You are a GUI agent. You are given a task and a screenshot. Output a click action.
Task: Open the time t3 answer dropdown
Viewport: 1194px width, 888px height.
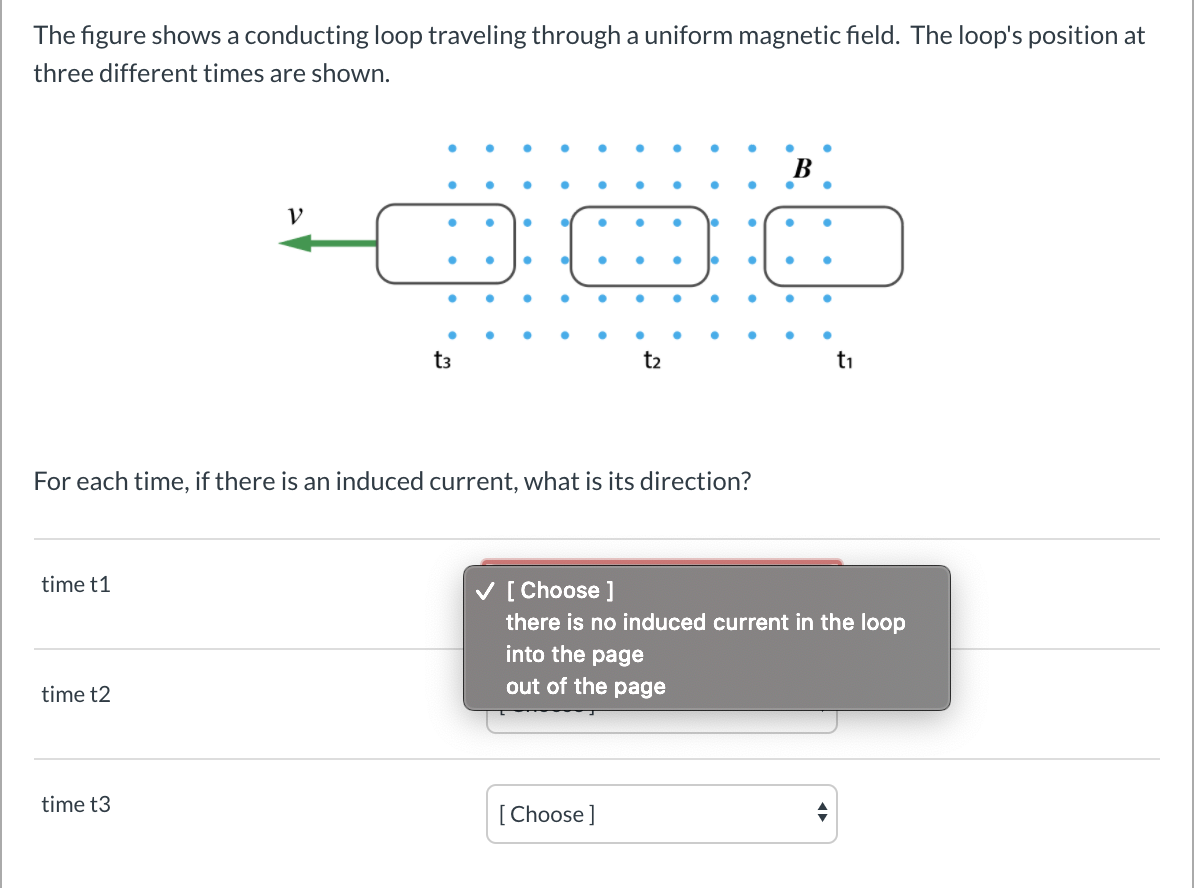click(x=662, y=814)
